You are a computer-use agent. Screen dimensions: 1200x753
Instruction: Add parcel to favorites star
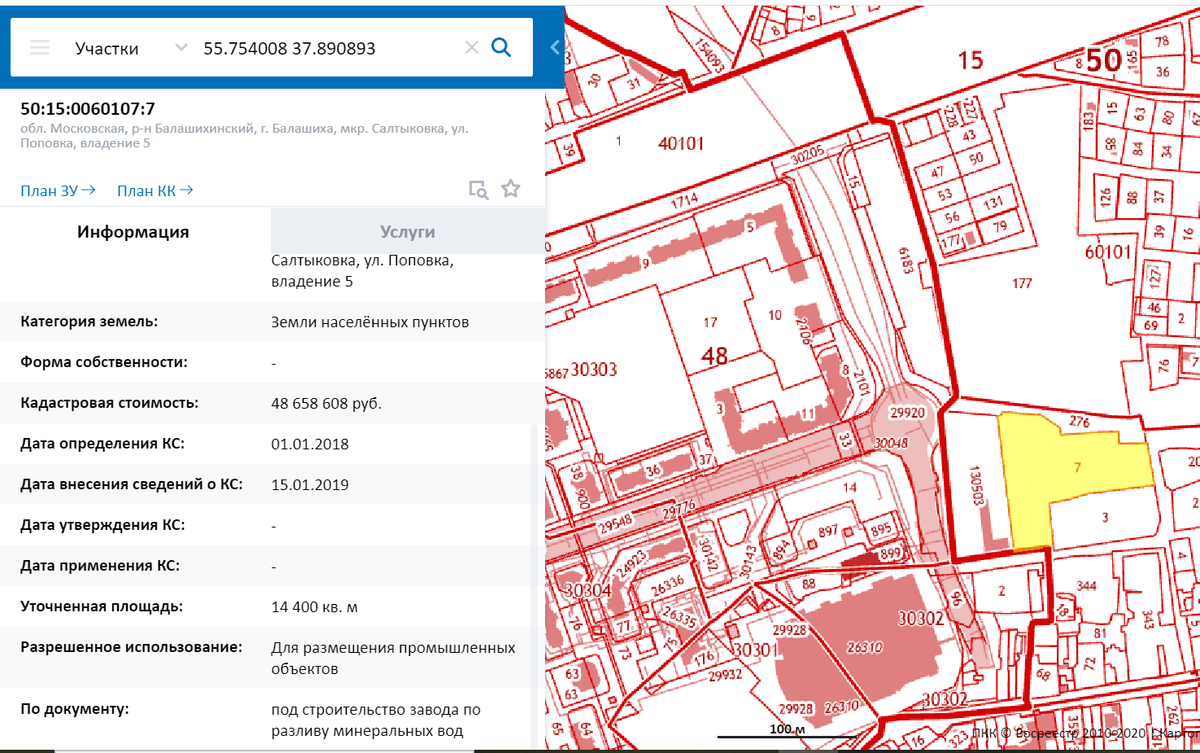point(511,188)
